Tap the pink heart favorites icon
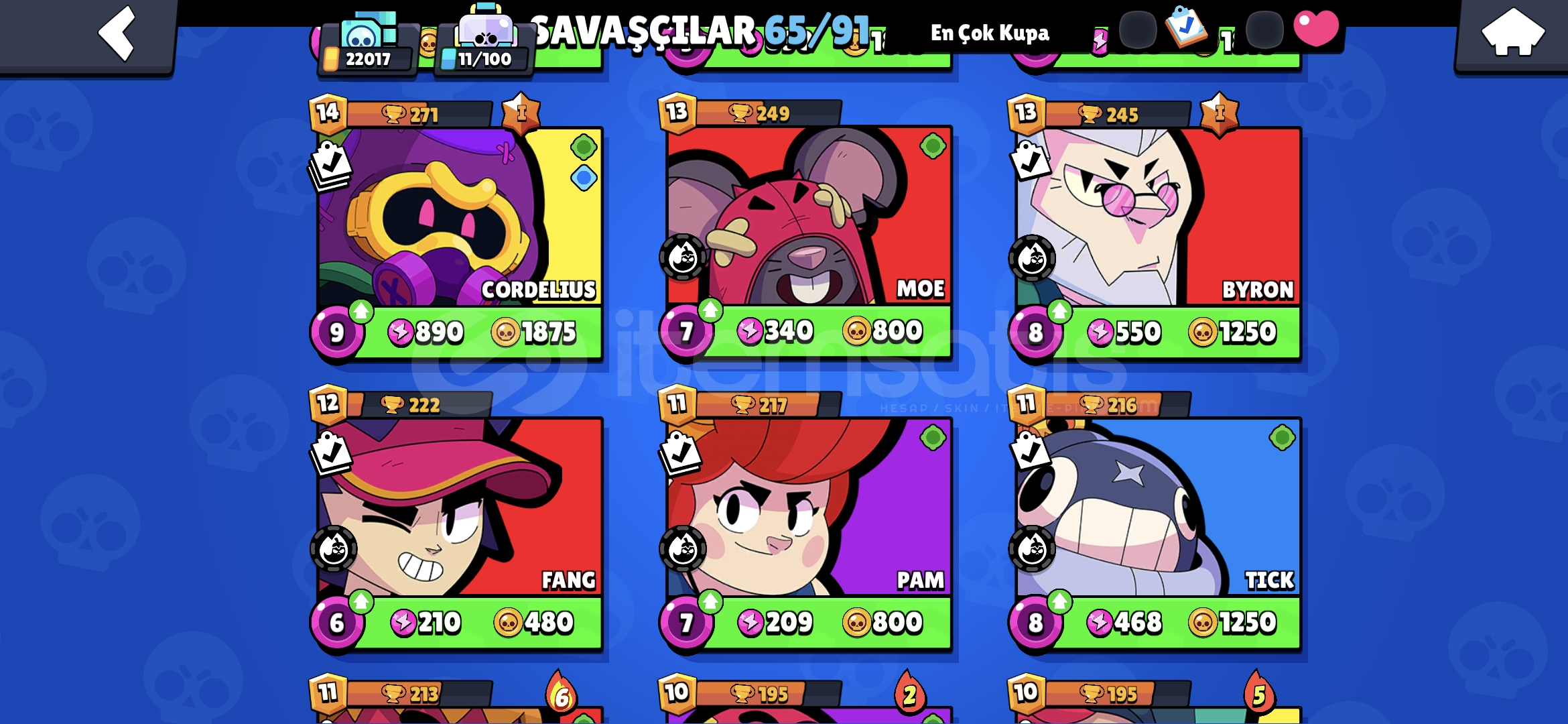Image resolution: width=1568 pixels, height=724 pixels. pyautogui.click(x=1316, y=28)
